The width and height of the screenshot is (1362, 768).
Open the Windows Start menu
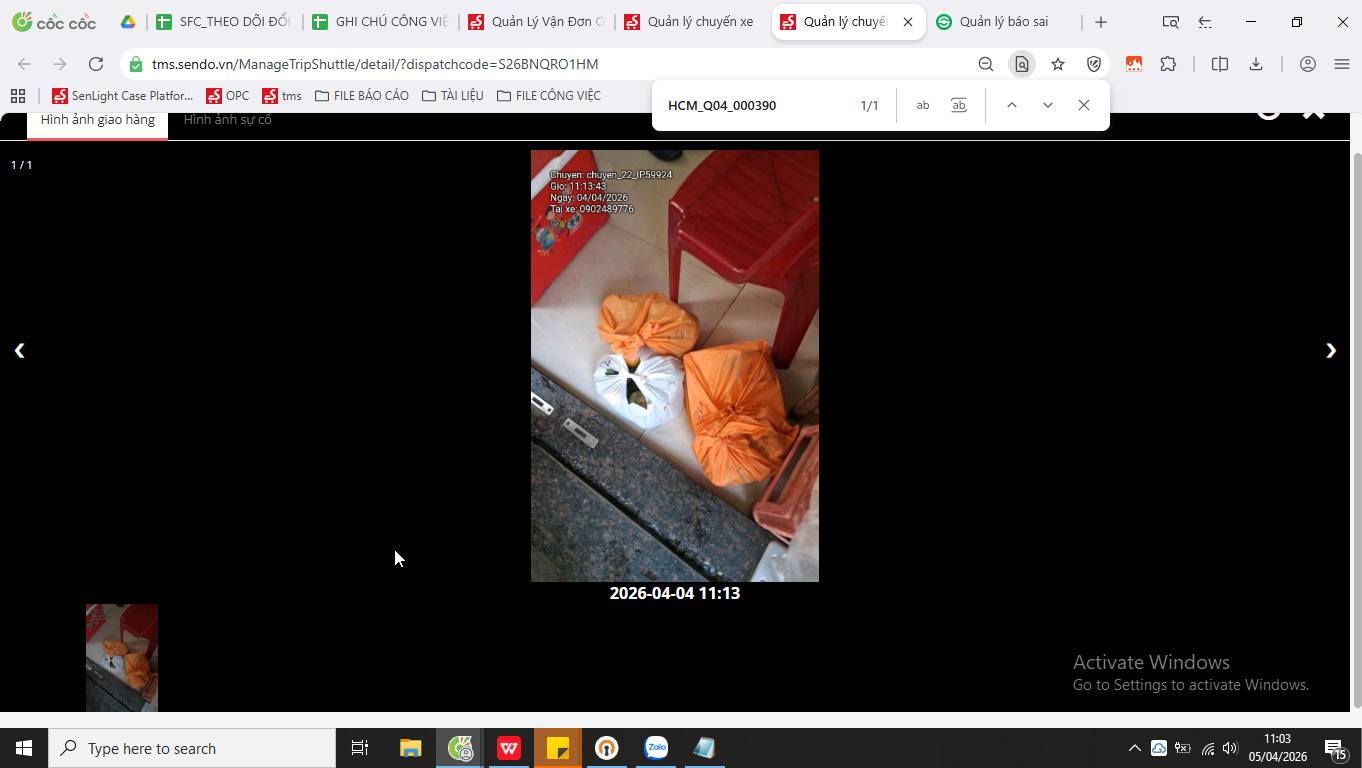tap(24, 748)
